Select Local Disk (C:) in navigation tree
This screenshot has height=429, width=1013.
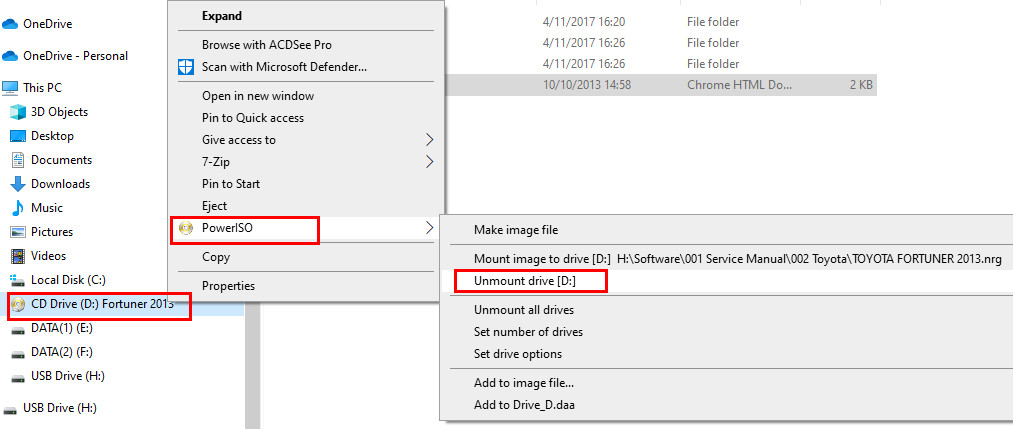[x=68, y=280]
